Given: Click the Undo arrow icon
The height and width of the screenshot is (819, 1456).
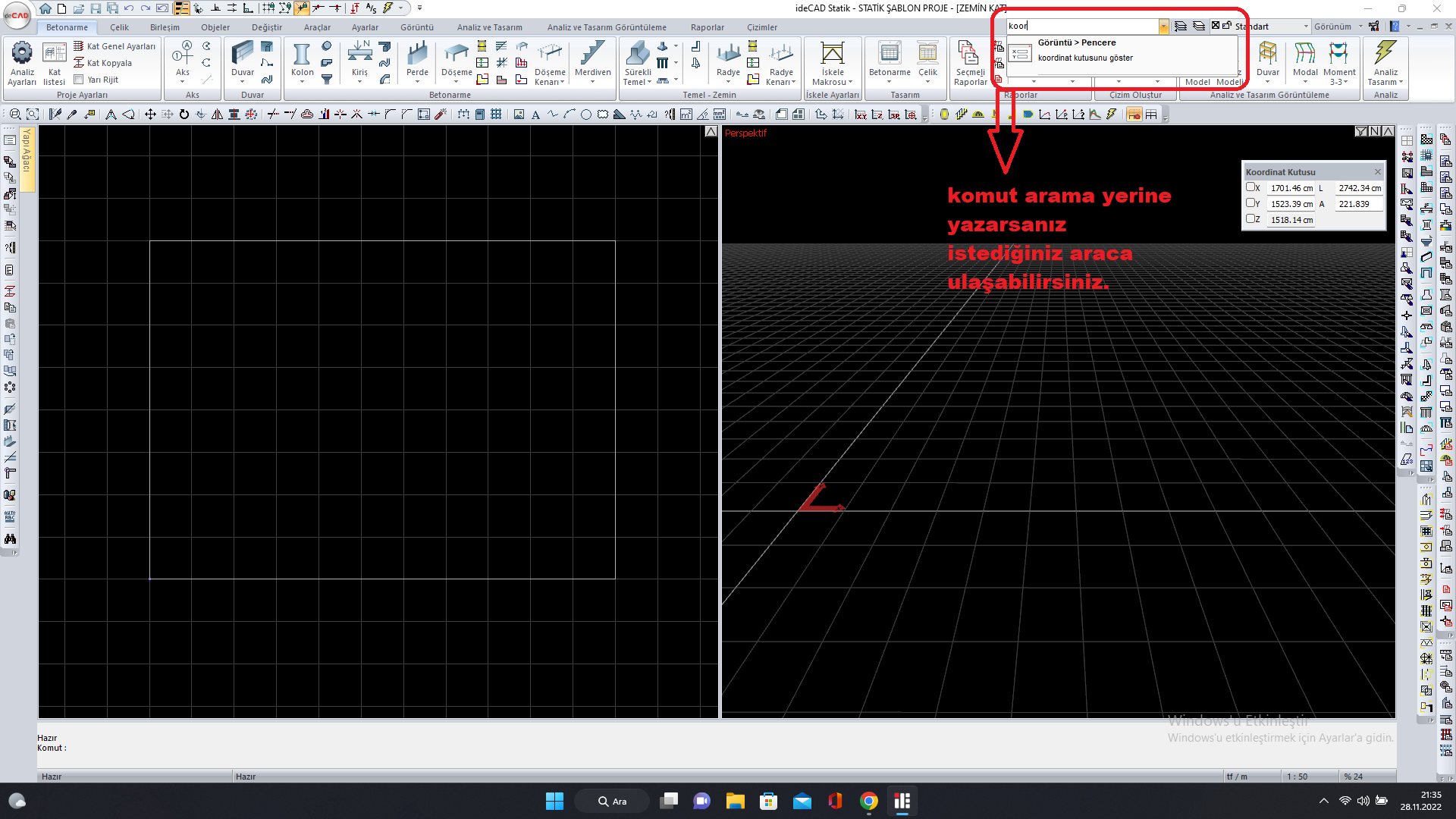Looking at the screenshot, I should [x=129, y=8].
